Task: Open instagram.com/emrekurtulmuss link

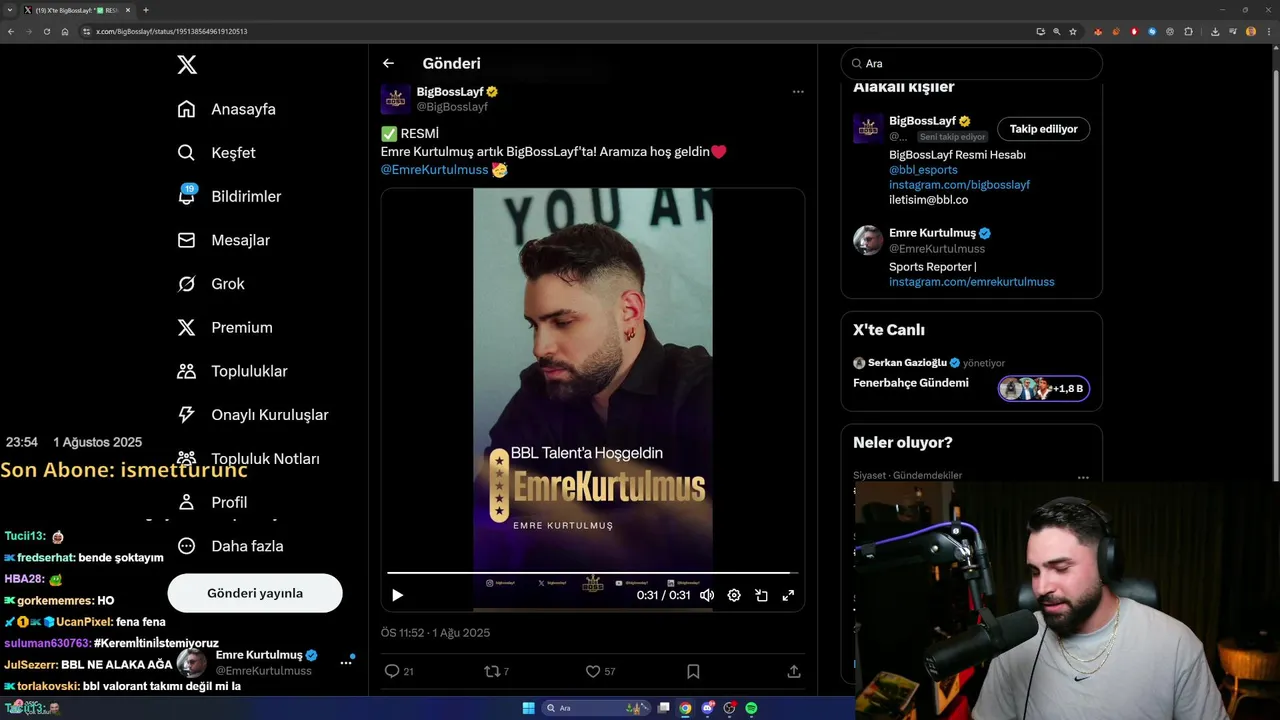Action: click(971, 282)
